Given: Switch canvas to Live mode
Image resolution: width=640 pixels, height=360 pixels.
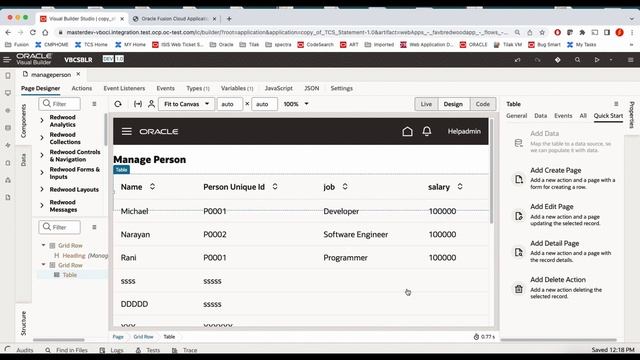Looking at the screenshot, I should [426, 104].
